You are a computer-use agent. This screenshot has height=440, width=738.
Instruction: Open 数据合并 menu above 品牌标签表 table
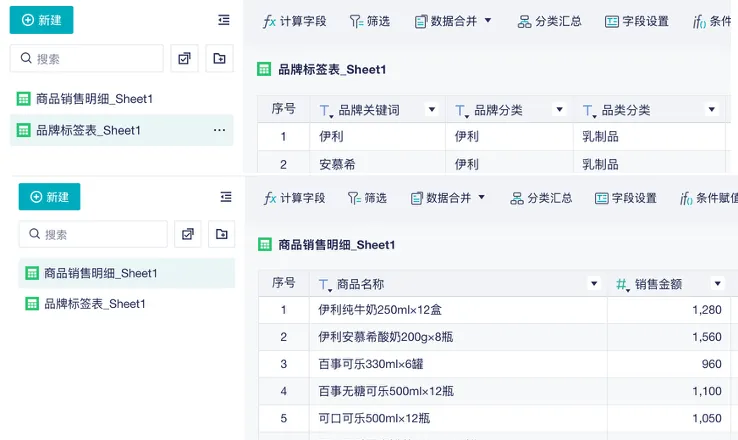[452, 21]
